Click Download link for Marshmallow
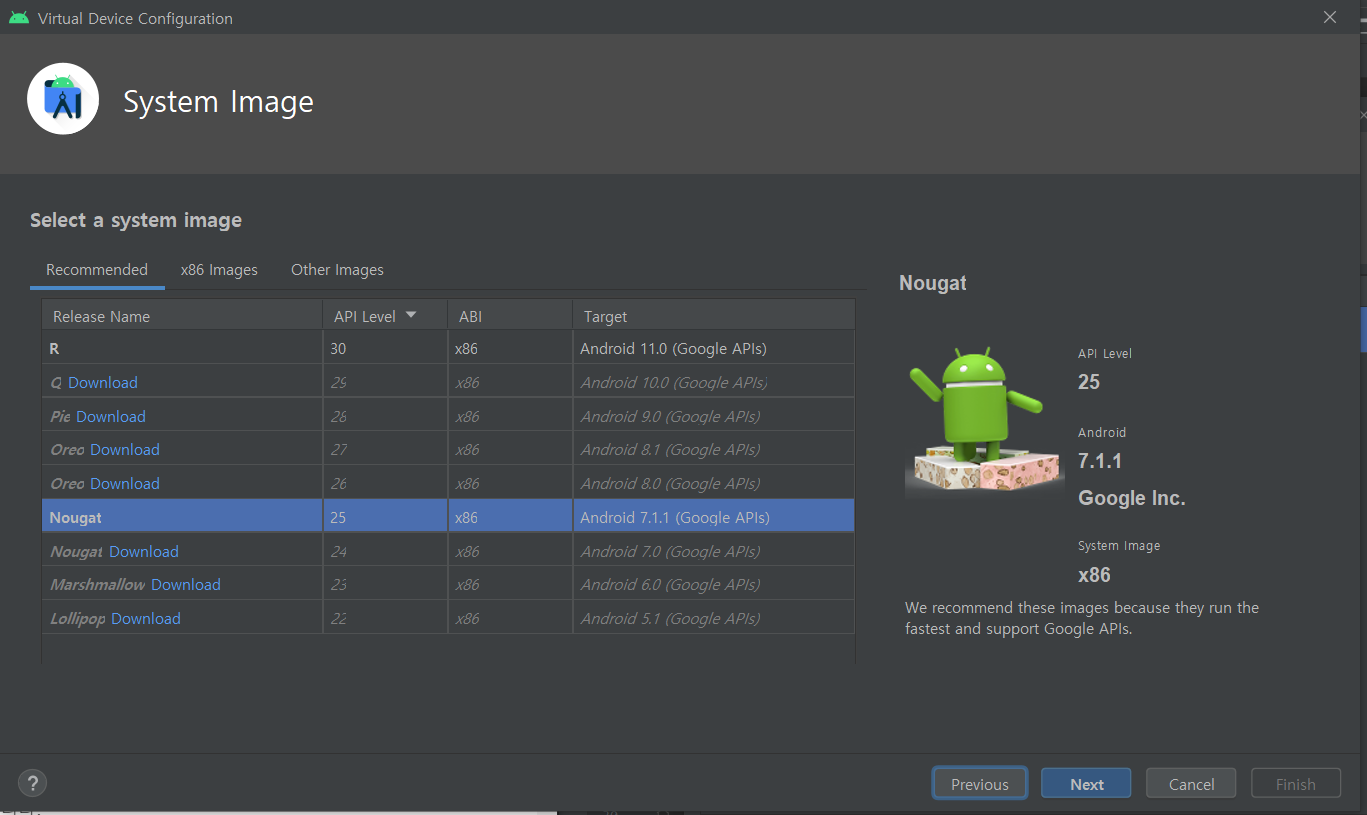 click(186, 584)
